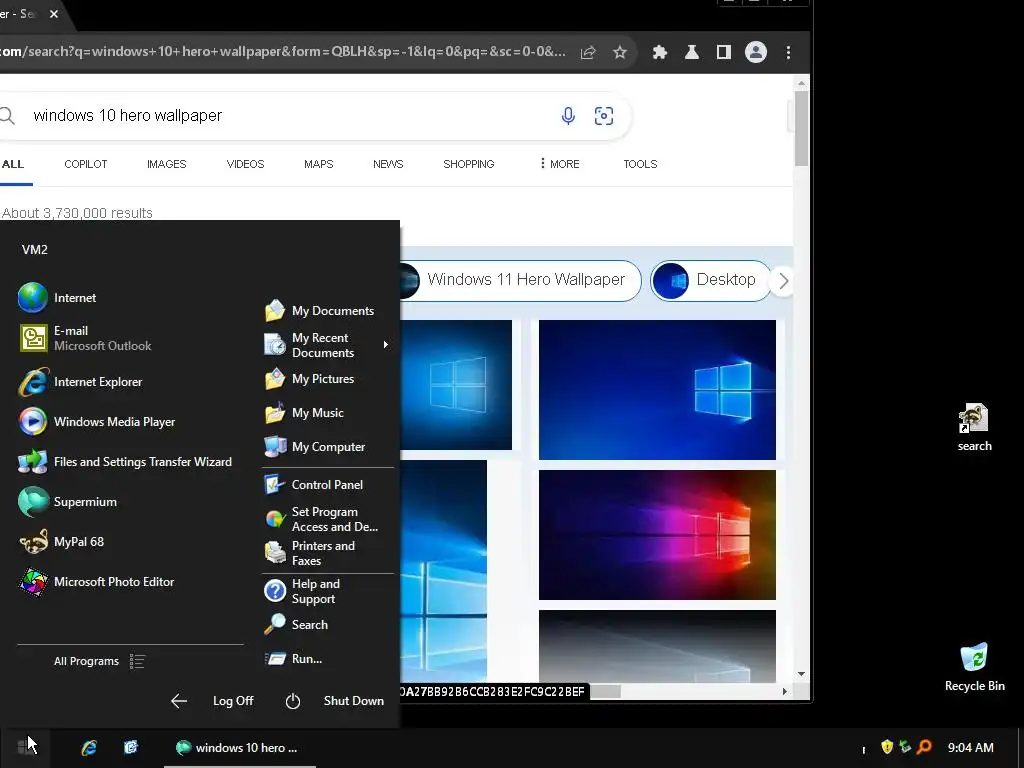Click the microphone voice search icon

(x=568, y=116)
